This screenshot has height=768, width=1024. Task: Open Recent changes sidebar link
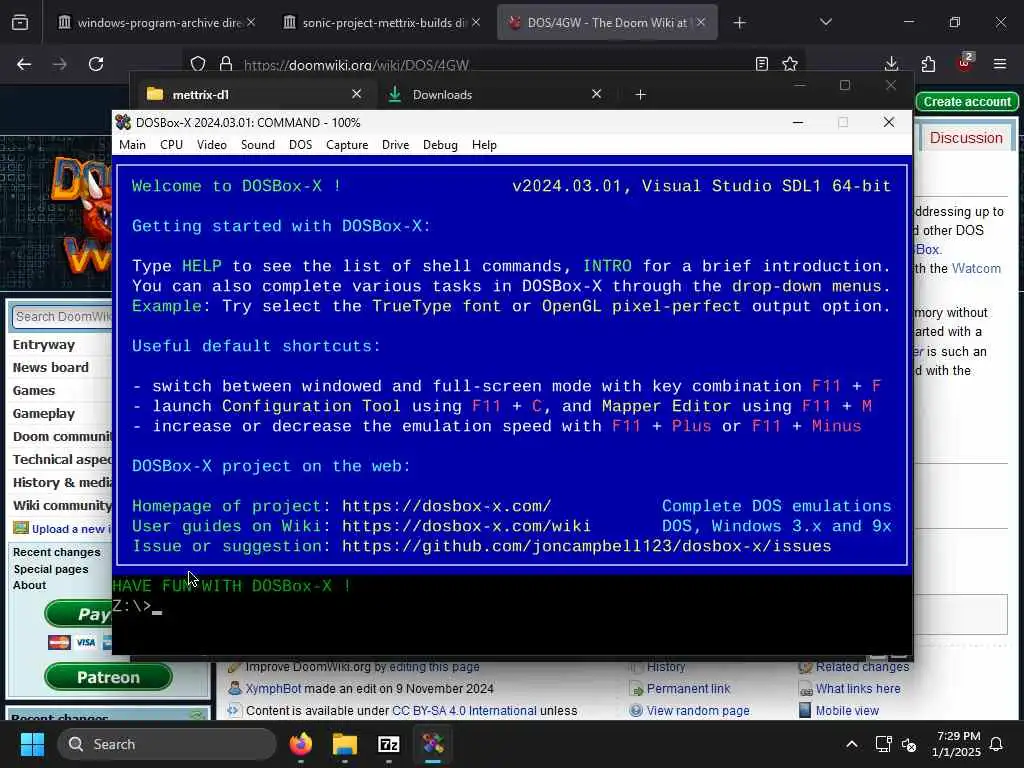click(x=57, y=552)
